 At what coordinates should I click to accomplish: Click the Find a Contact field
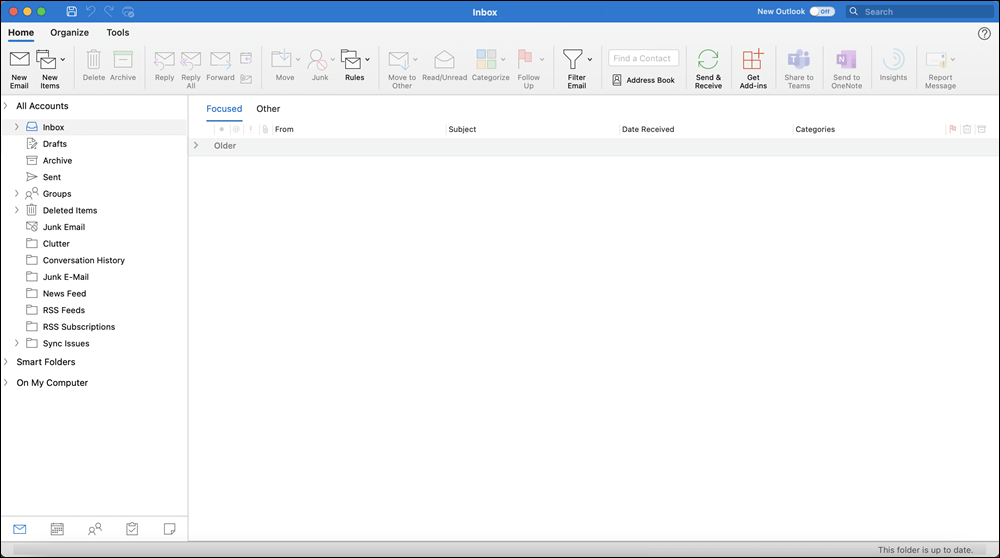click(643, 58)
